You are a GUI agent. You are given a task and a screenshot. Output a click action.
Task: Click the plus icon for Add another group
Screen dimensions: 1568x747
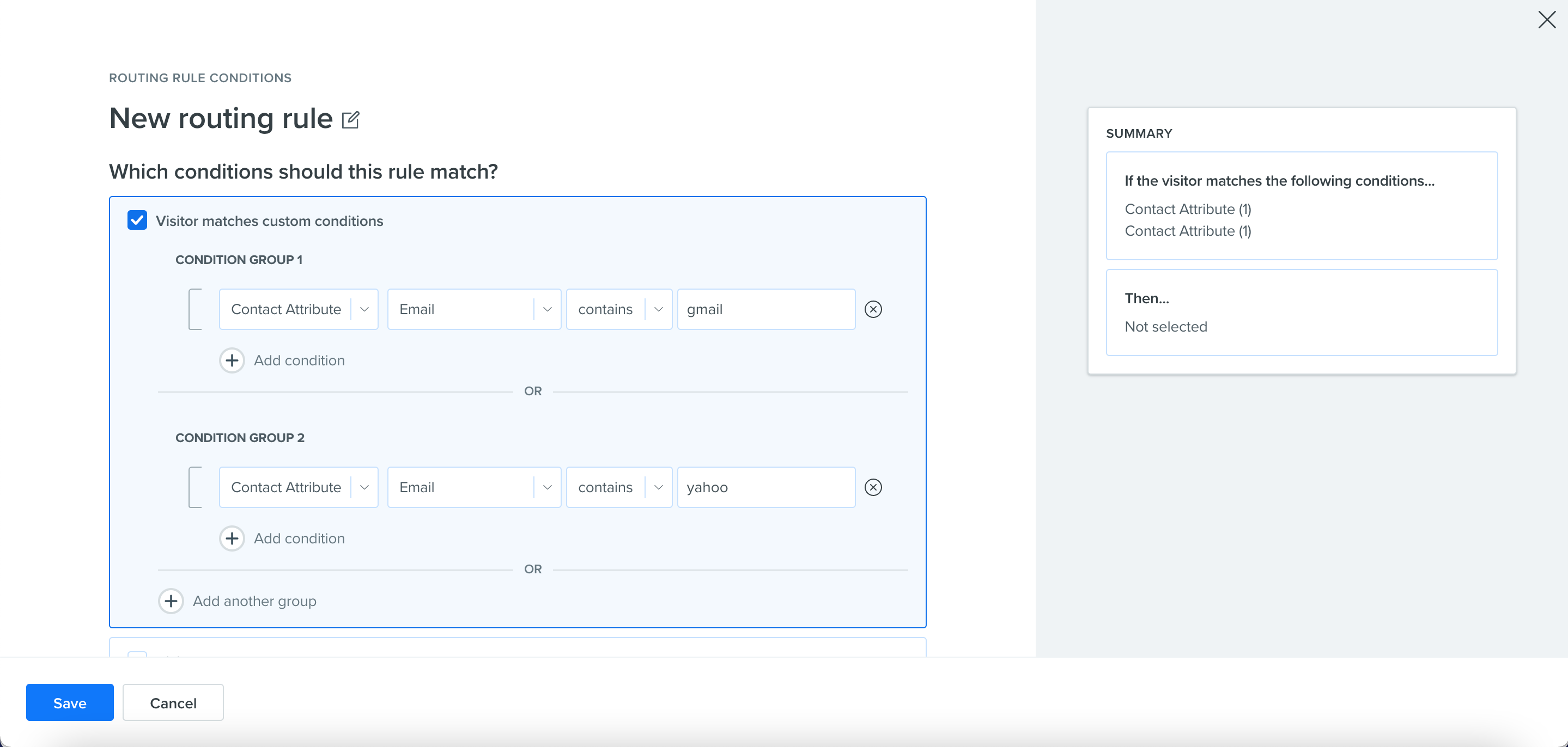tap(171, 601)
